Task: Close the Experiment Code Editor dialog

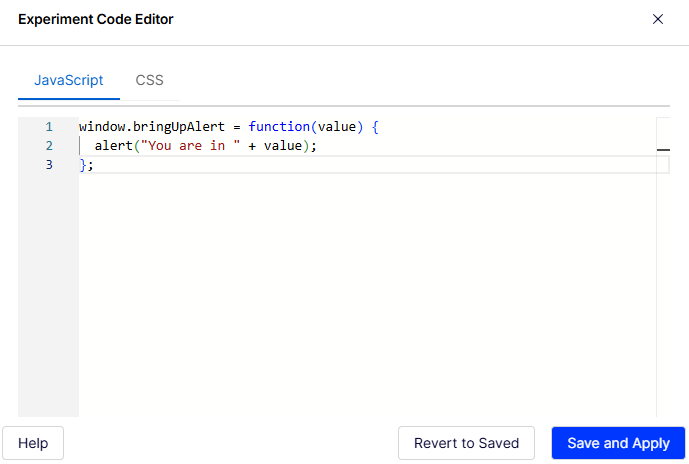Action: click(x=658, y=19)
